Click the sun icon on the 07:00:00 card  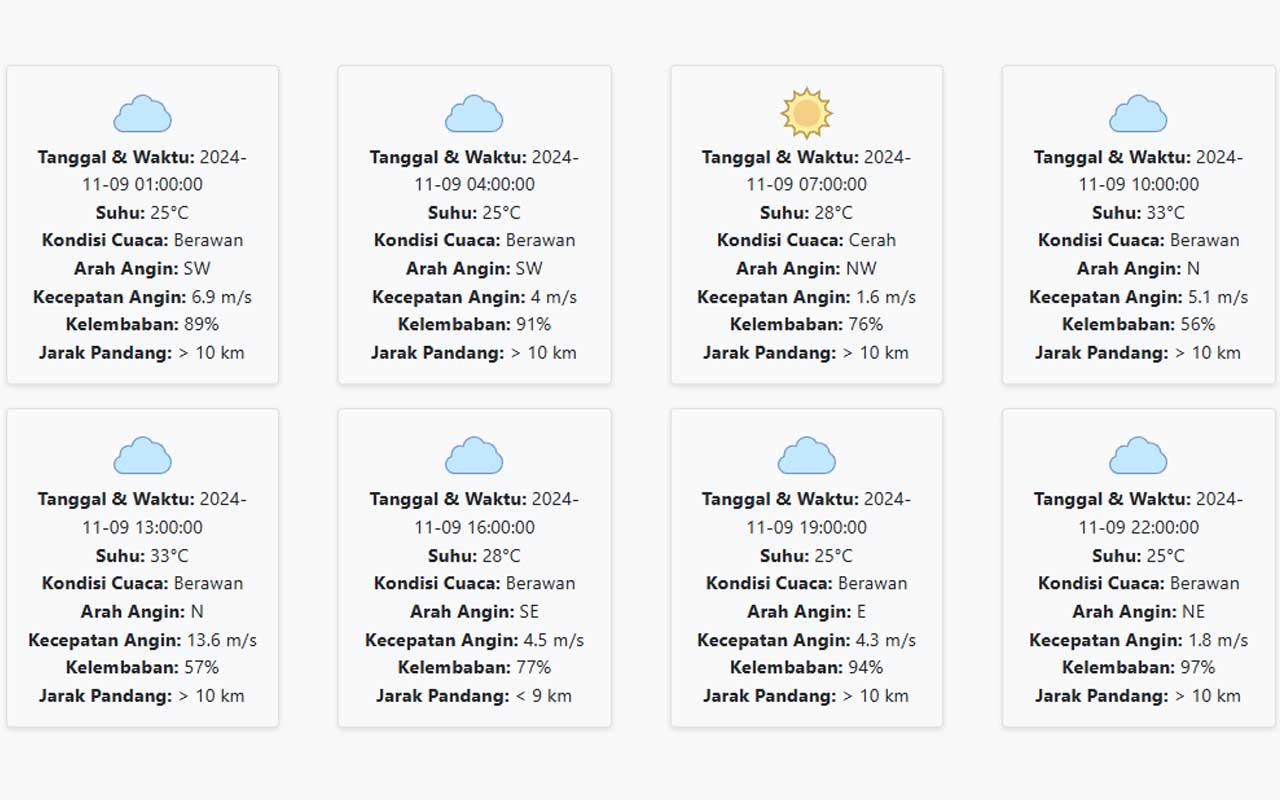(x=806, y=113)
